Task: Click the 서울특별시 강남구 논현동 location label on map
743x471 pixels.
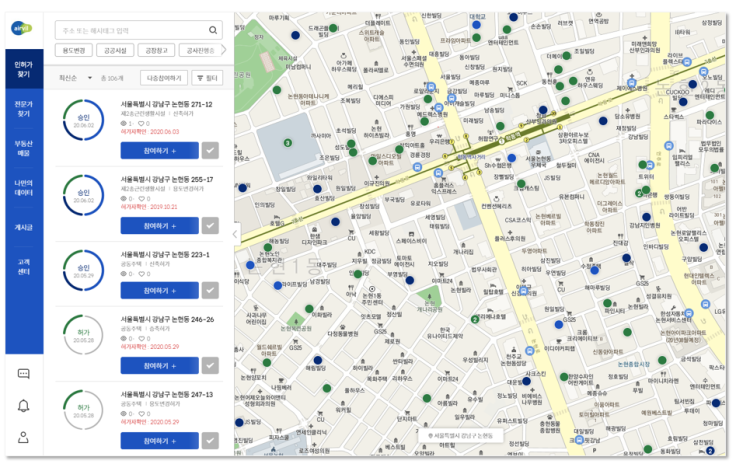Action: [x=461, y=435]
